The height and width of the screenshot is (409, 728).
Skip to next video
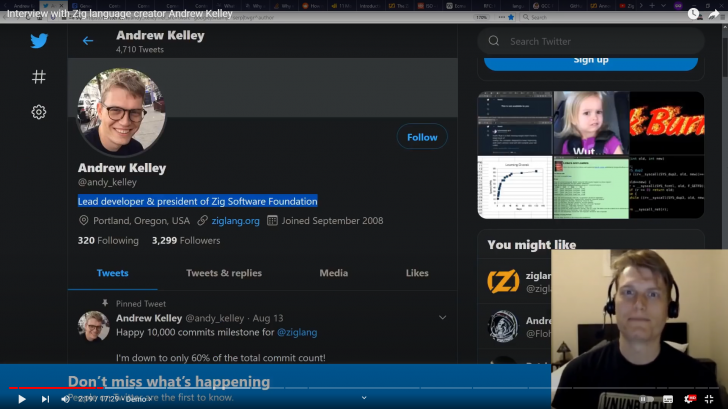(45, 399)
